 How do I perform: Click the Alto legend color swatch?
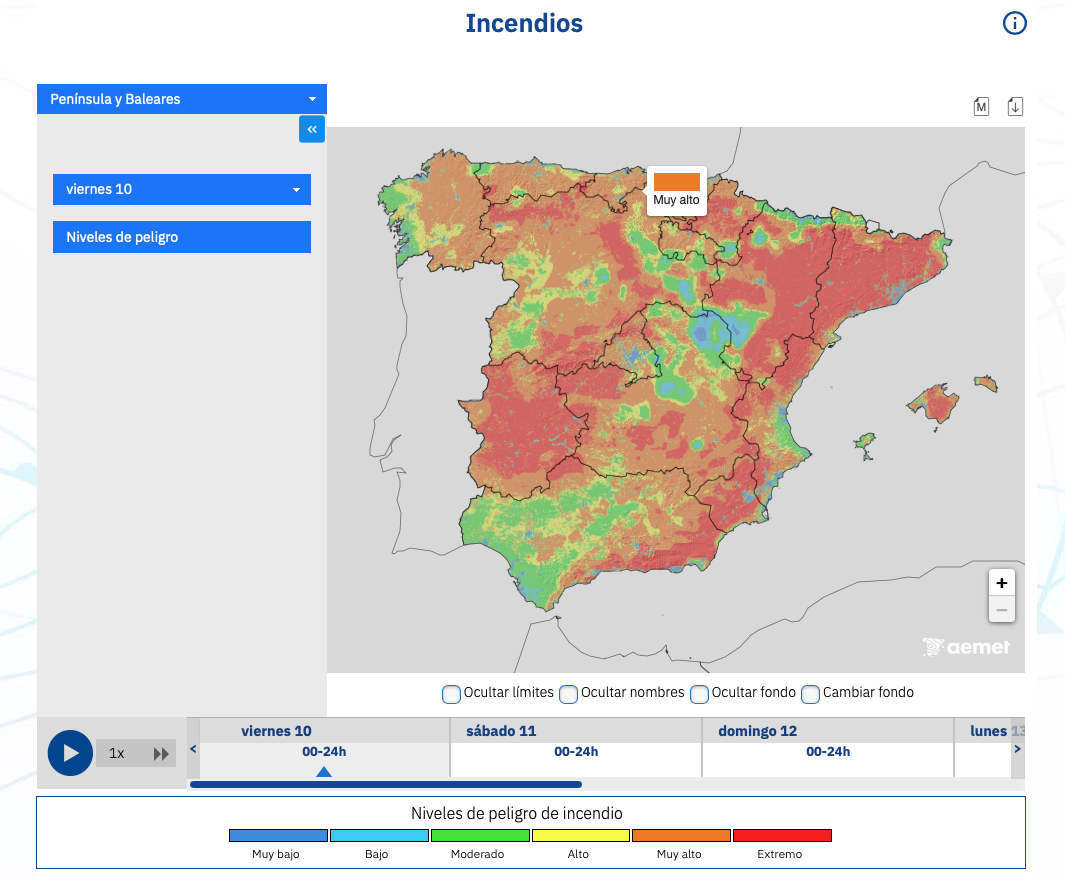tap(581, 835)
